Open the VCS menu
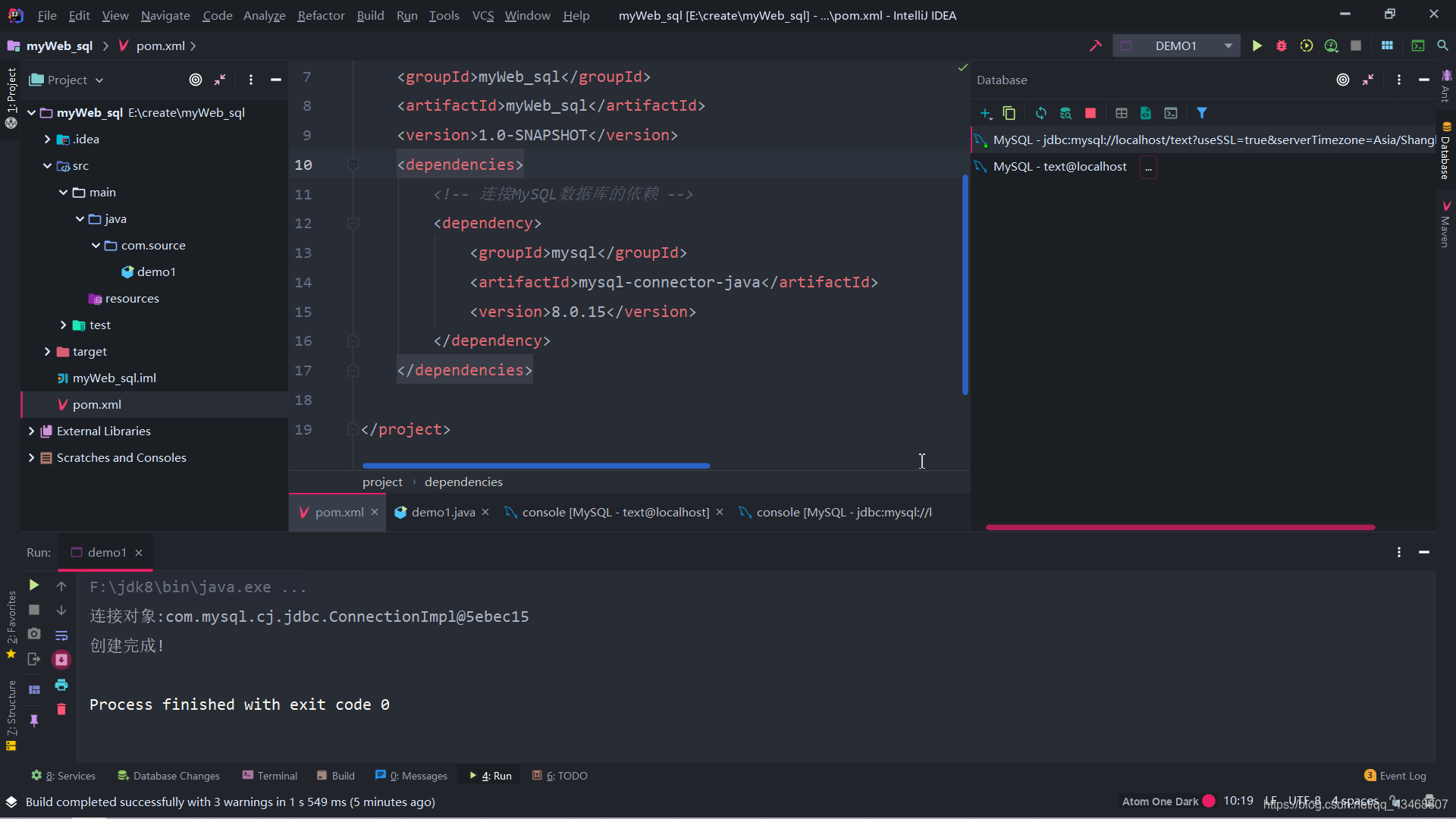 (482, 15)
